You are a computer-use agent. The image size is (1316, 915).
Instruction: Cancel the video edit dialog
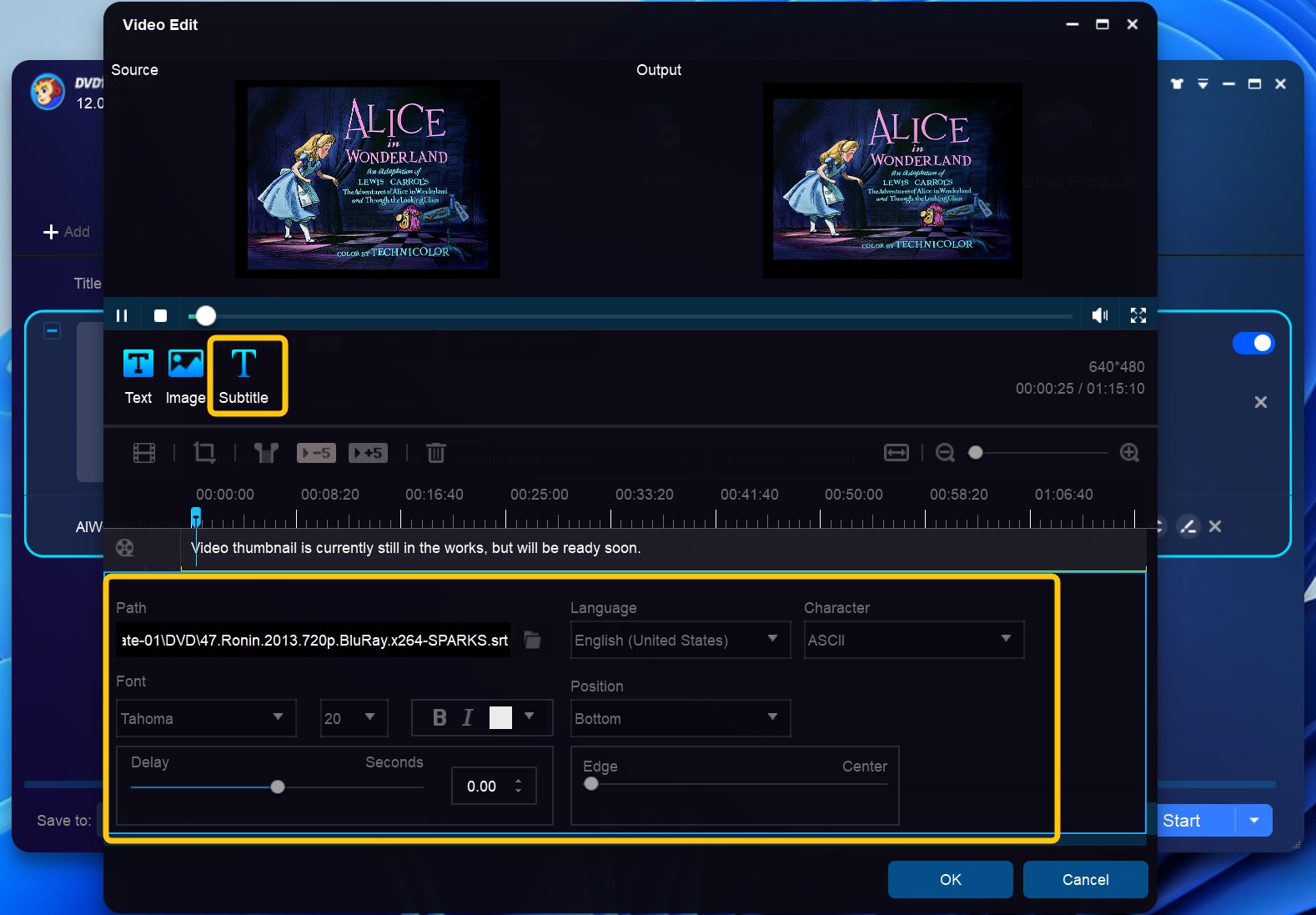tap(1086, 879)
